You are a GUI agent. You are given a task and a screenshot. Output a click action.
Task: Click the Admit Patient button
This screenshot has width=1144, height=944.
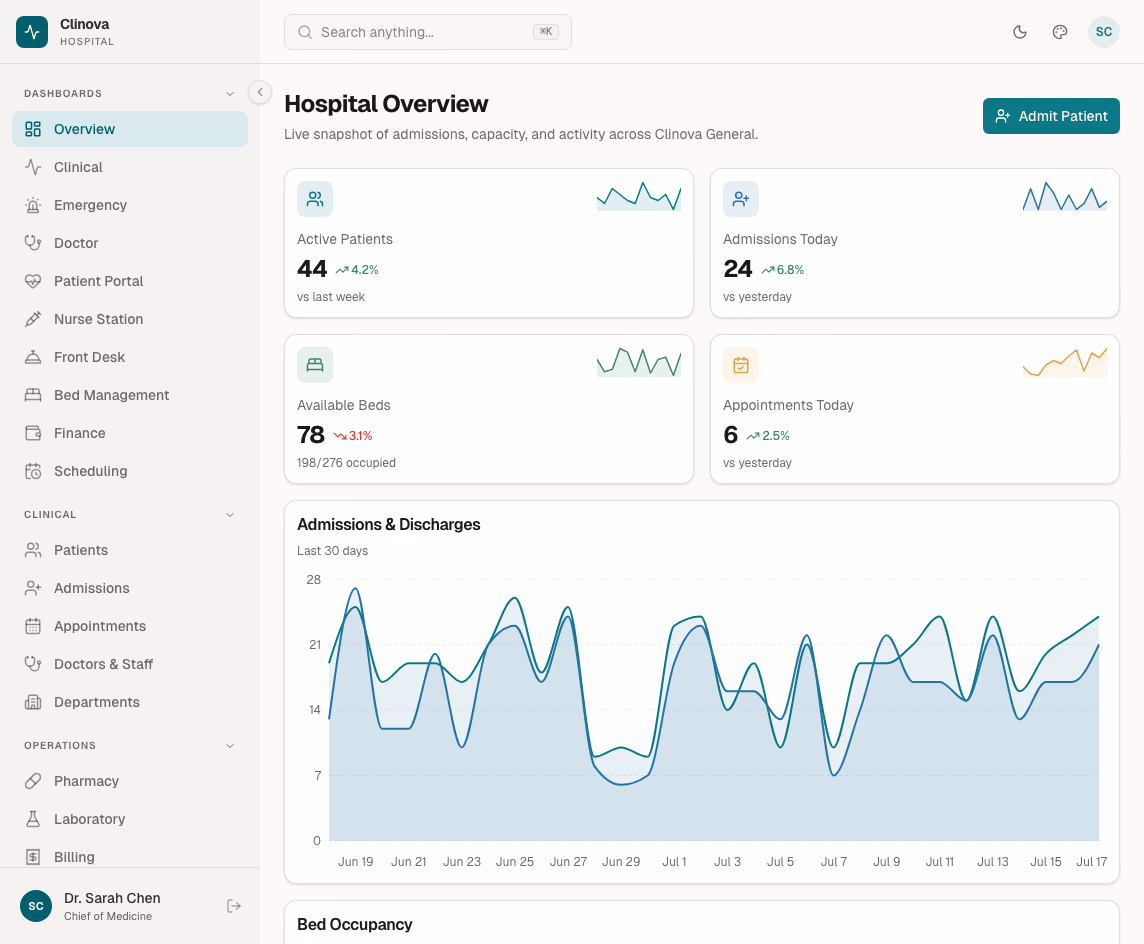coord(1051,116)
